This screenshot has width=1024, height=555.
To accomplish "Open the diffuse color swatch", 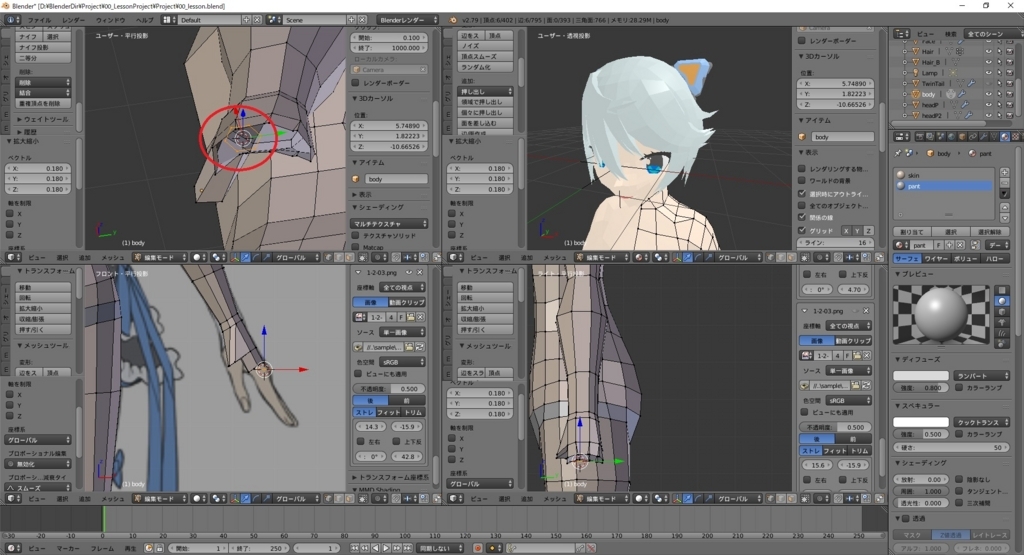I will 921,375.
